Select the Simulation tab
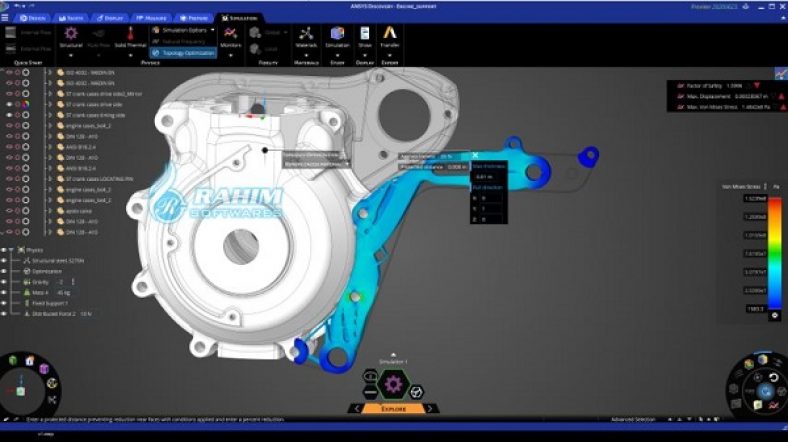 (240, 18)
